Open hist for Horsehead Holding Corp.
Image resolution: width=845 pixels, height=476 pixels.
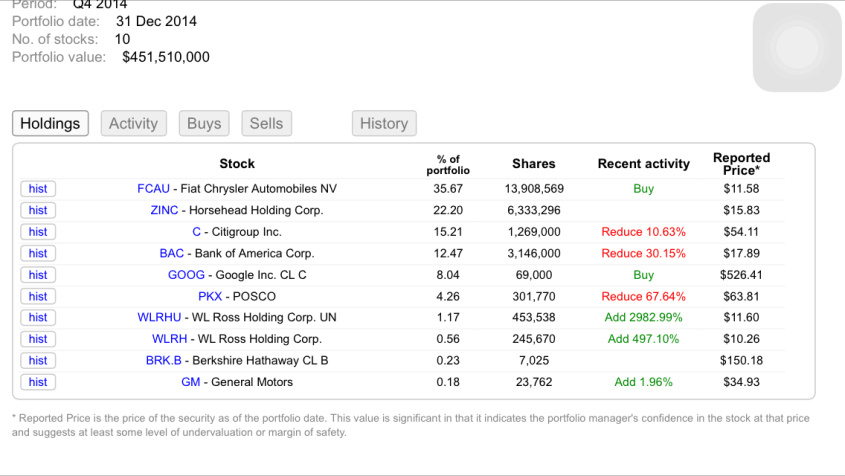[x=38, y=210]
